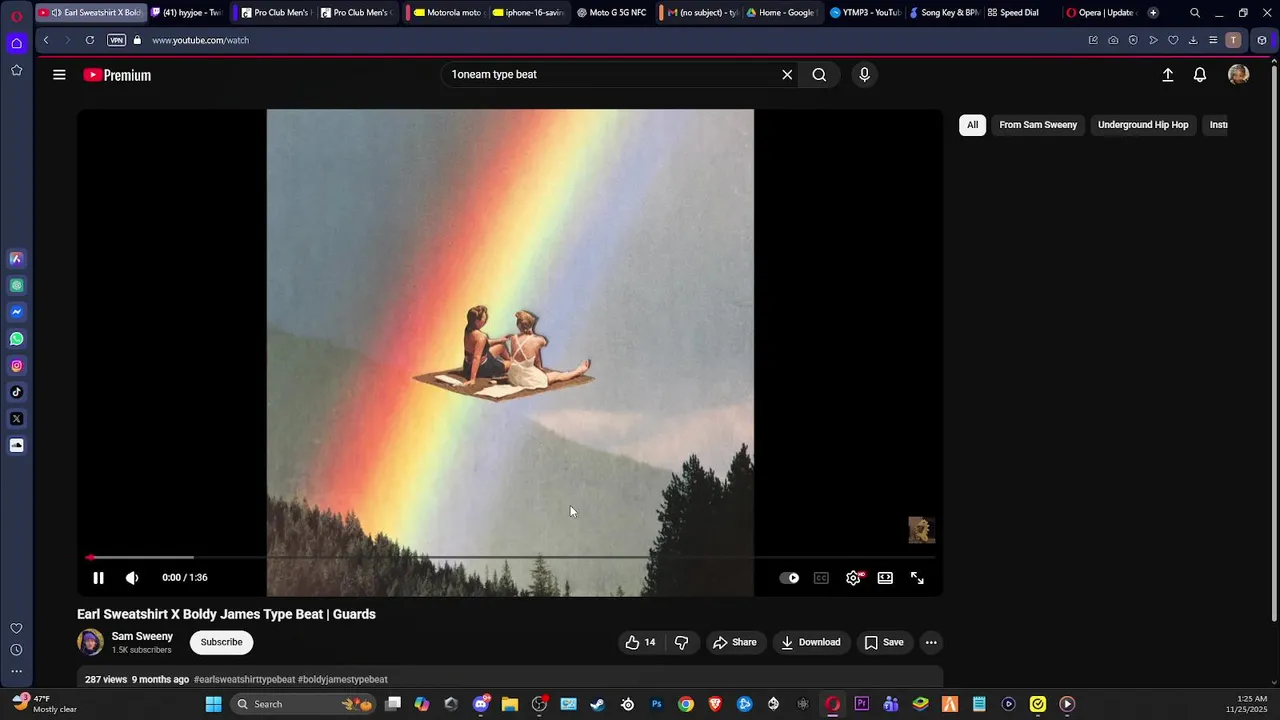This screenshot has height=720, width=1280.
Task: Open Sam Sweeny channel avatar
Action: [x=90, y=642]
